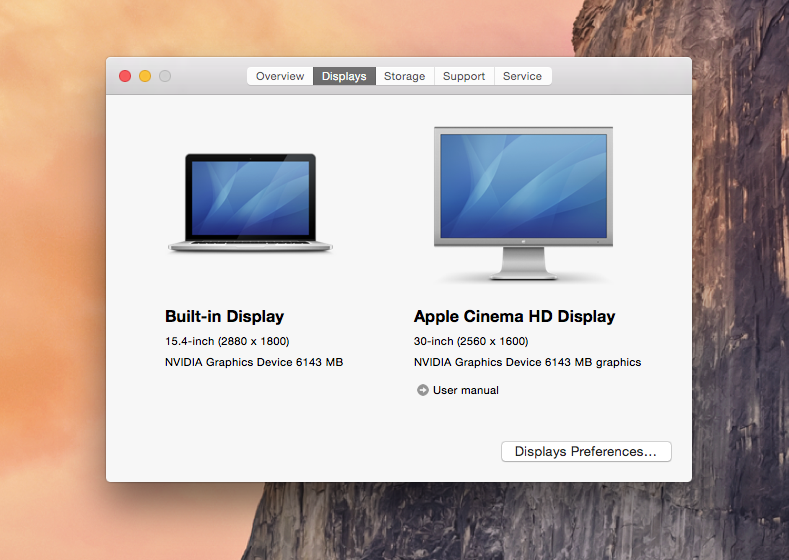Click the Apple Cinema HD Display heading
This screenshot has height=560, width=789.
514,316
